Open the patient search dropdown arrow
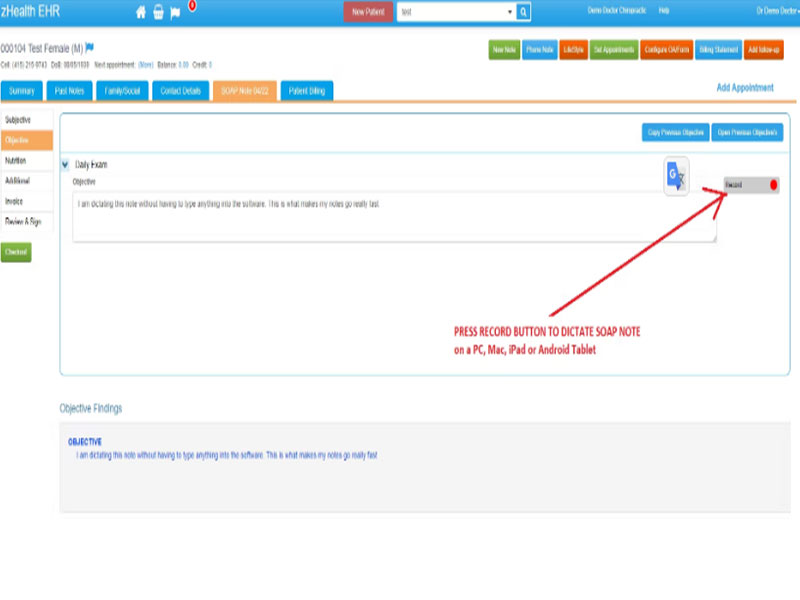This screenshot has width=800, height=600. [510, 12]
